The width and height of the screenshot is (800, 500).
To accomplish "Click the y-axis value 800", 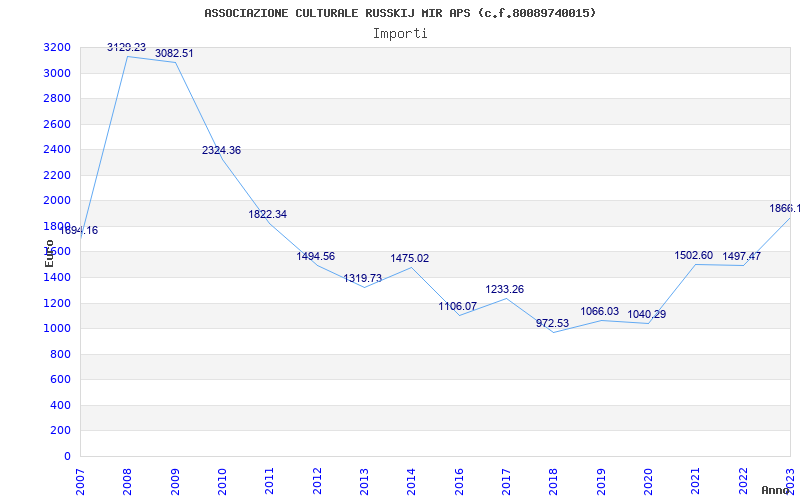I will 60,354.
